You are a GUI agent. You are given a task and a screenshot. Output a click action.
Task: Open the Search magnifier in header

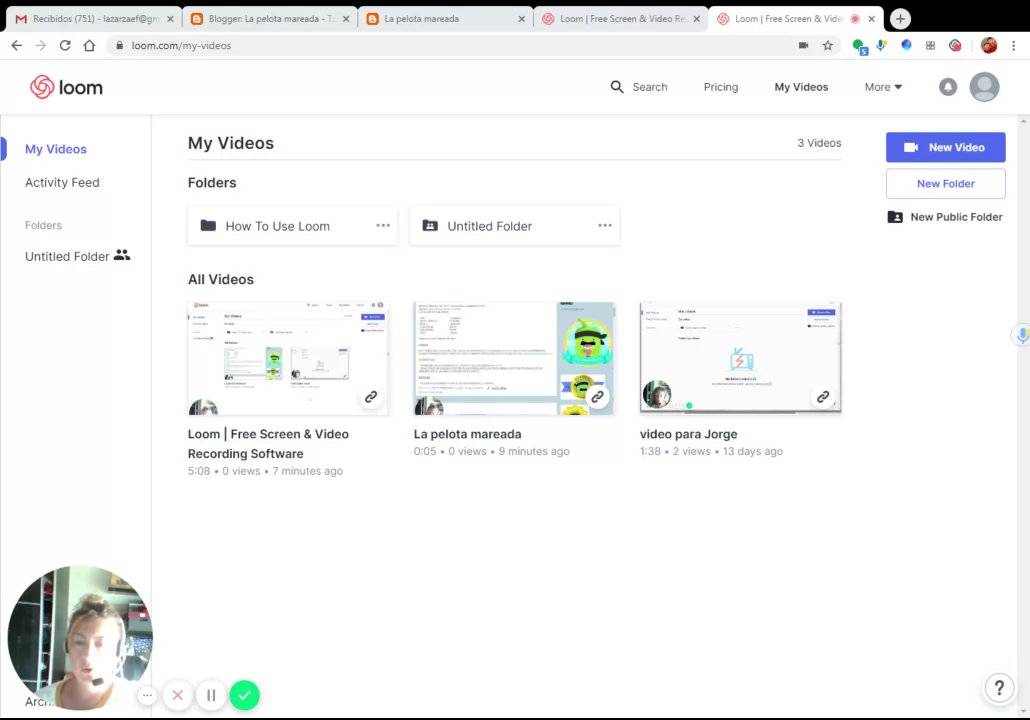[x=616, y=87]
